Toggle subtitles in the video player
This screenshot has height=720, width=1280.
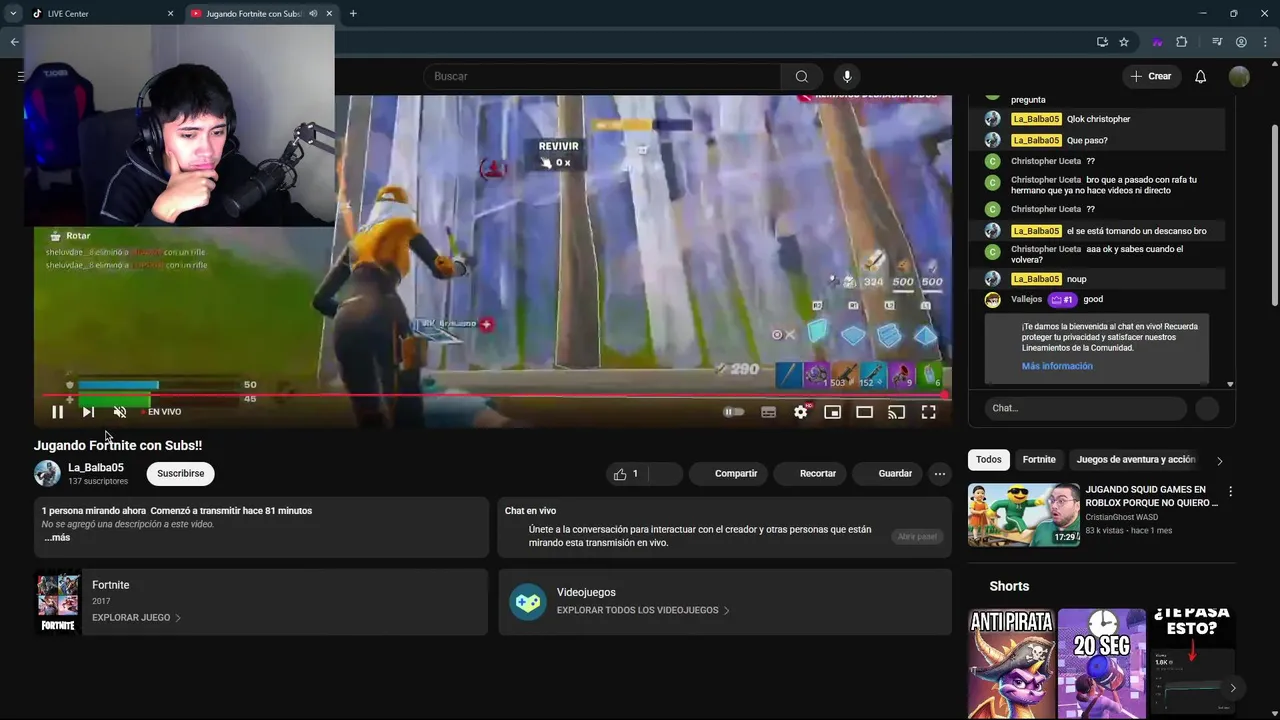[768, 412]
